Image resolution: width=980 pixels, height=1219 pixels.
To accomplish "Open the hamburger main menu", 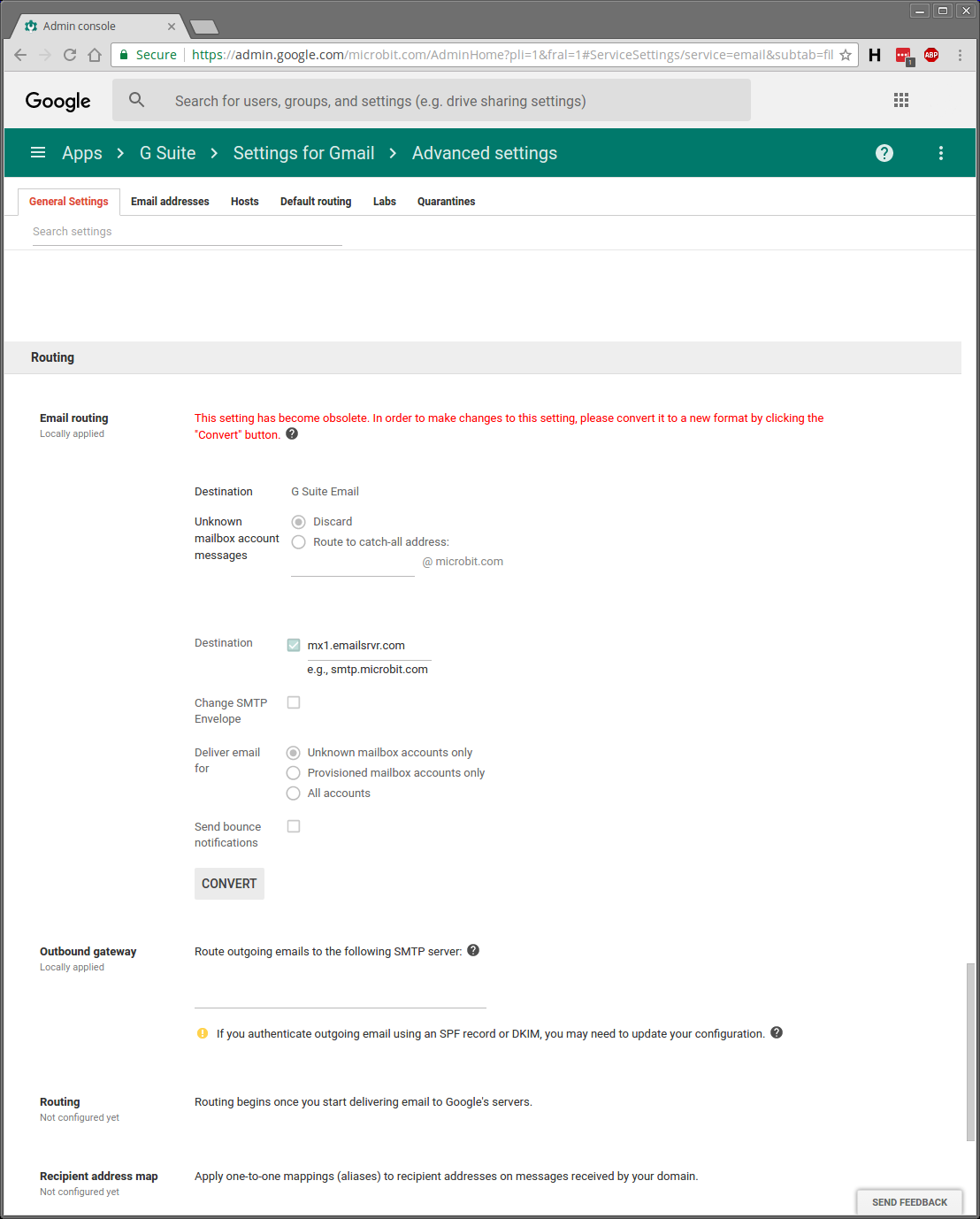I will [x=38, y=153].
